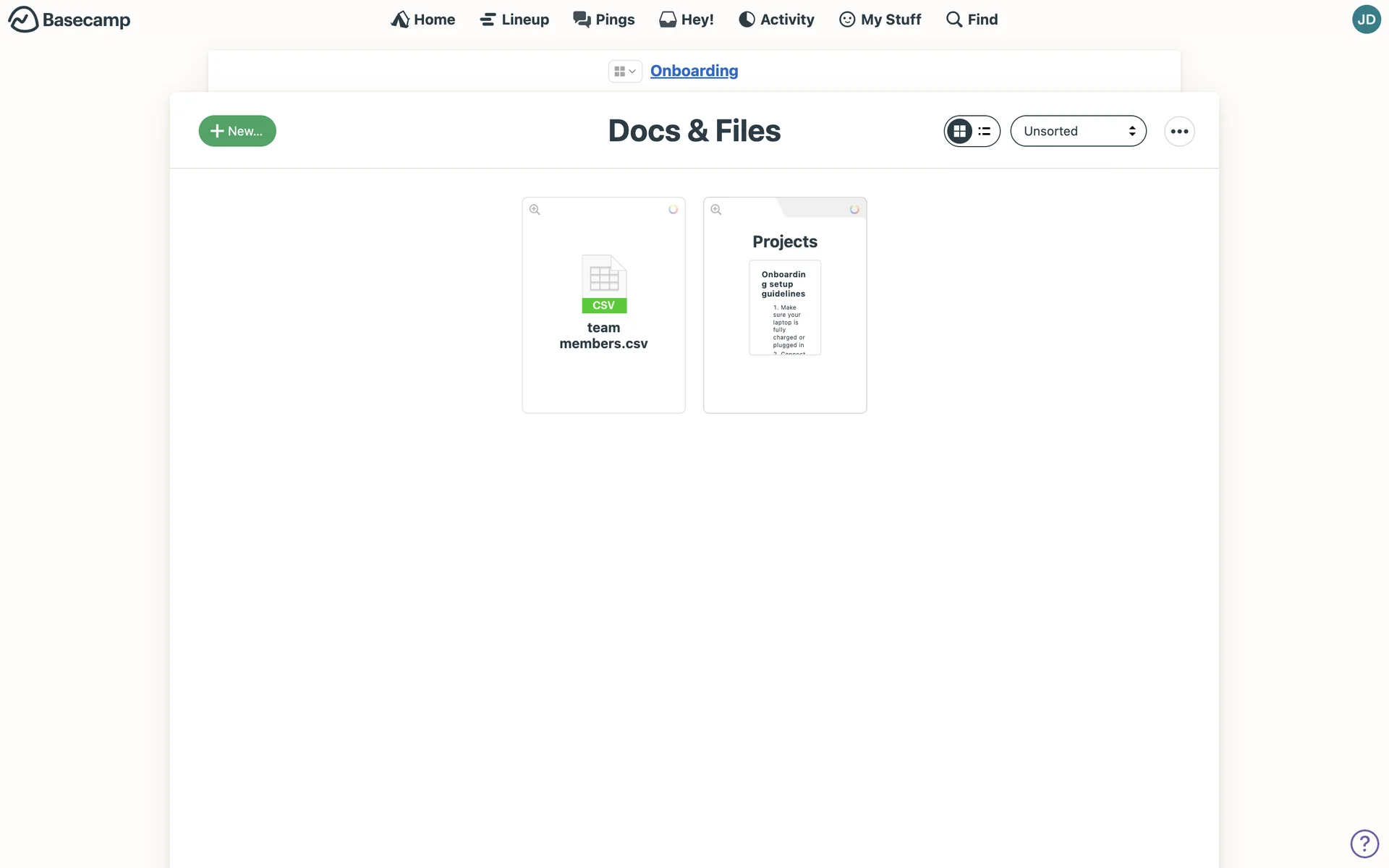The width and height of the screenshot is (1389, 868).
Task: View the Activity feed
Action: point(776,20)
